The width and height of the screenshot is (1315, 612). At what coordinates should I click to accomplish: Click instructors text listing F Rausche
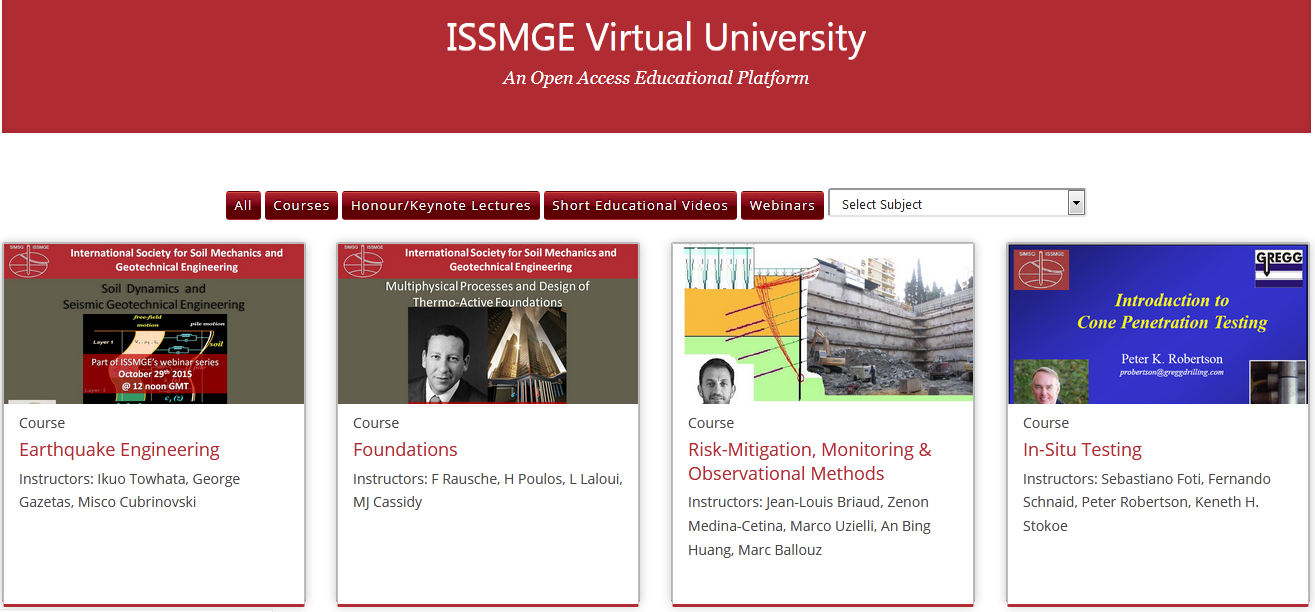(488, 490)
